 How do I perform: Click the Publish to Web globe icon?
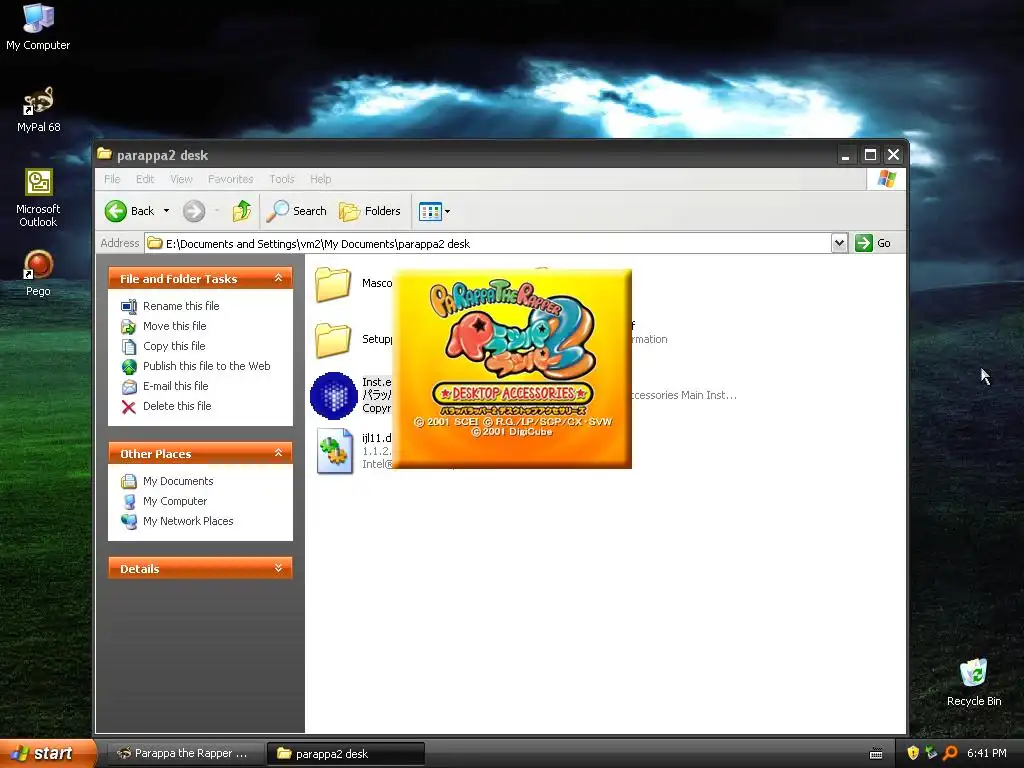129,366
